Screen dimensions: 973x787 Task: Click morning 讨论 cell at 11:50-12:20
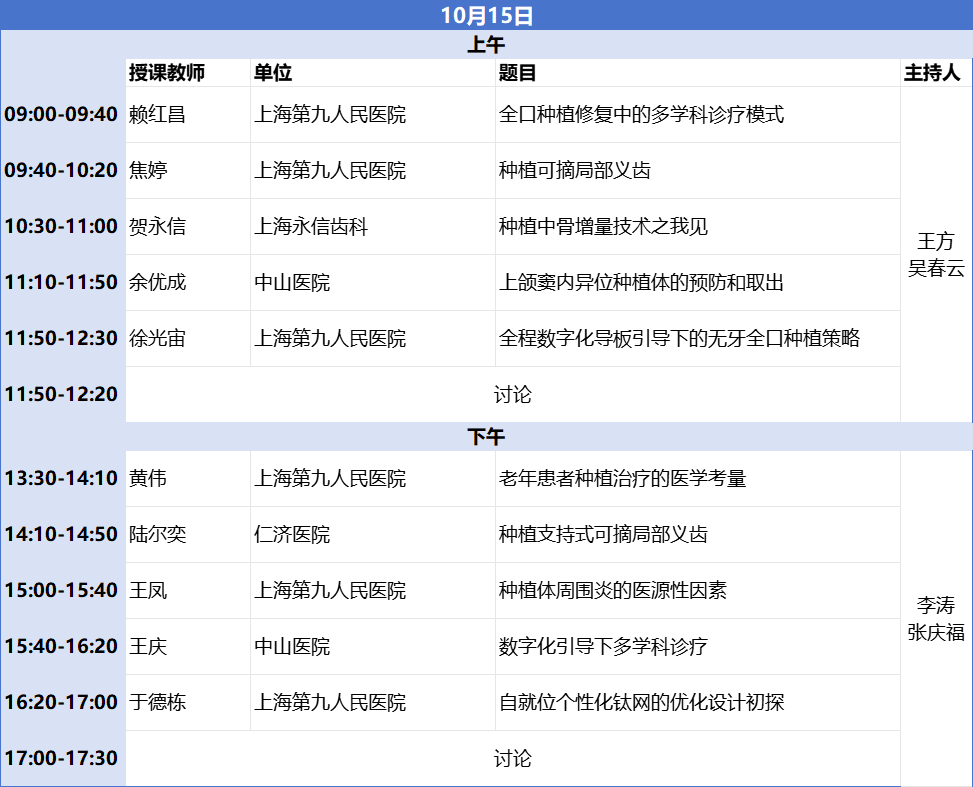pyautogui.click(x=513, y=394)
